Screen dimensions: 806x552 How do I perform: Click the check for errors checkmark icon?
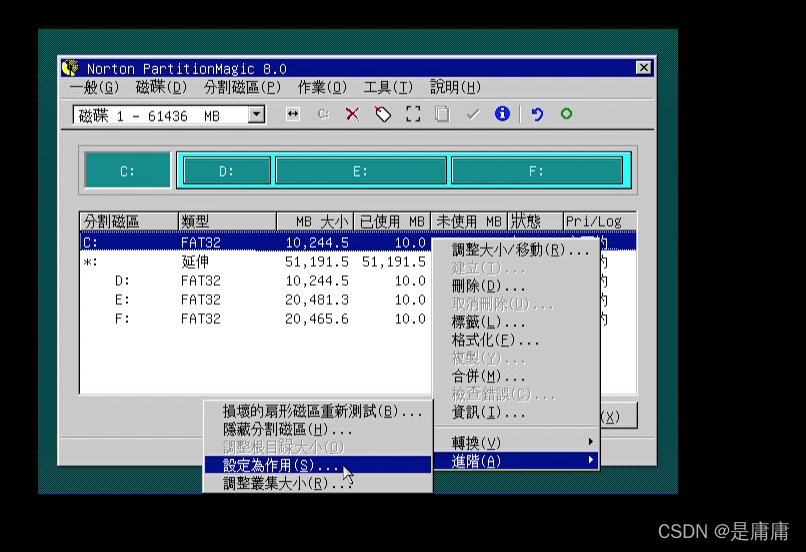click(473, 114)
